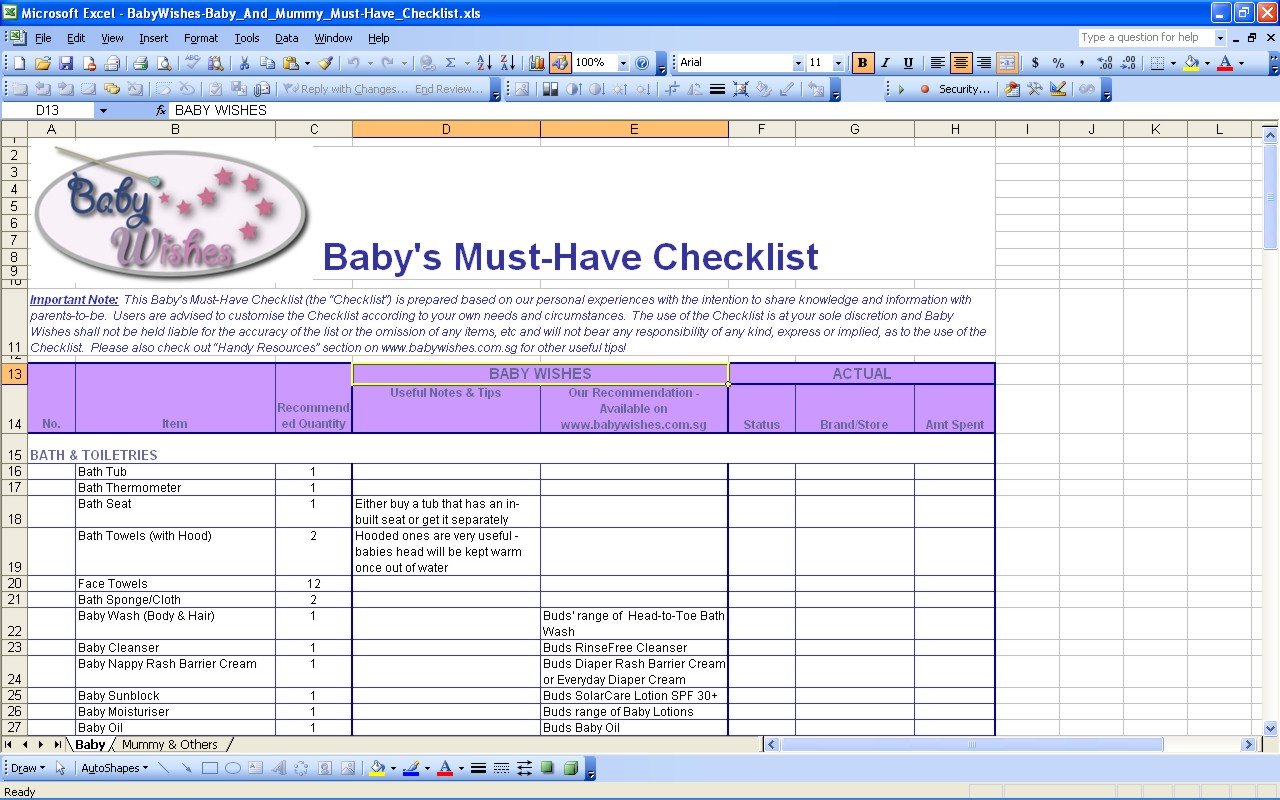Click the Copy icon
Viewport: 1280px width, 800px height.
(x=266, y=63)
